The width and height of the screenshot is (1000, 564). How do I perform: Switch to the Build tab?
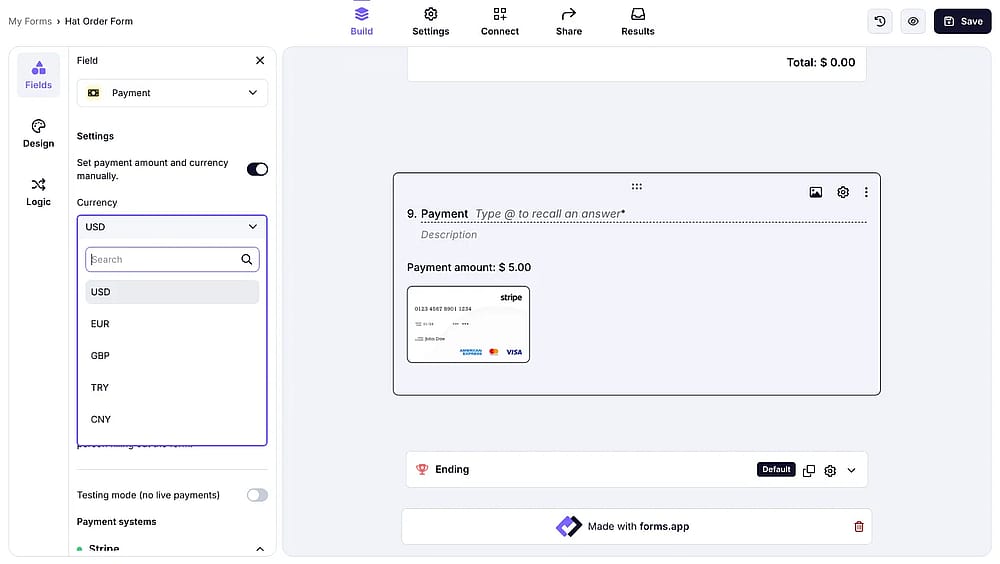pos(362,21)
